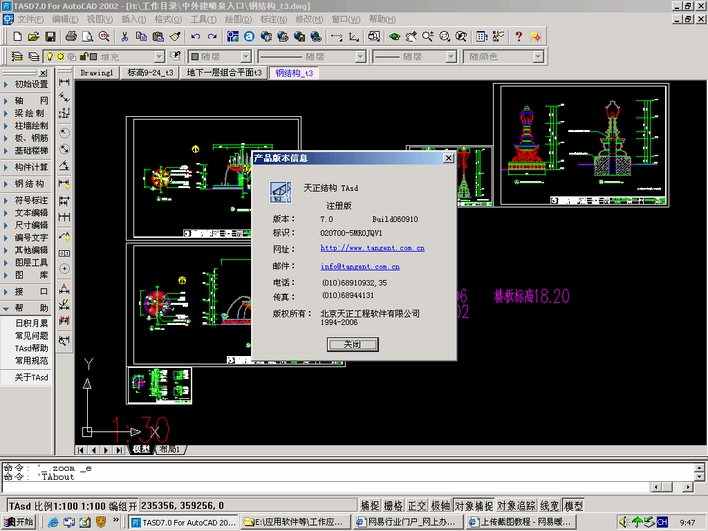Click info@tangent.com.cn email link

pyautogui.click(x=360, y=266)
